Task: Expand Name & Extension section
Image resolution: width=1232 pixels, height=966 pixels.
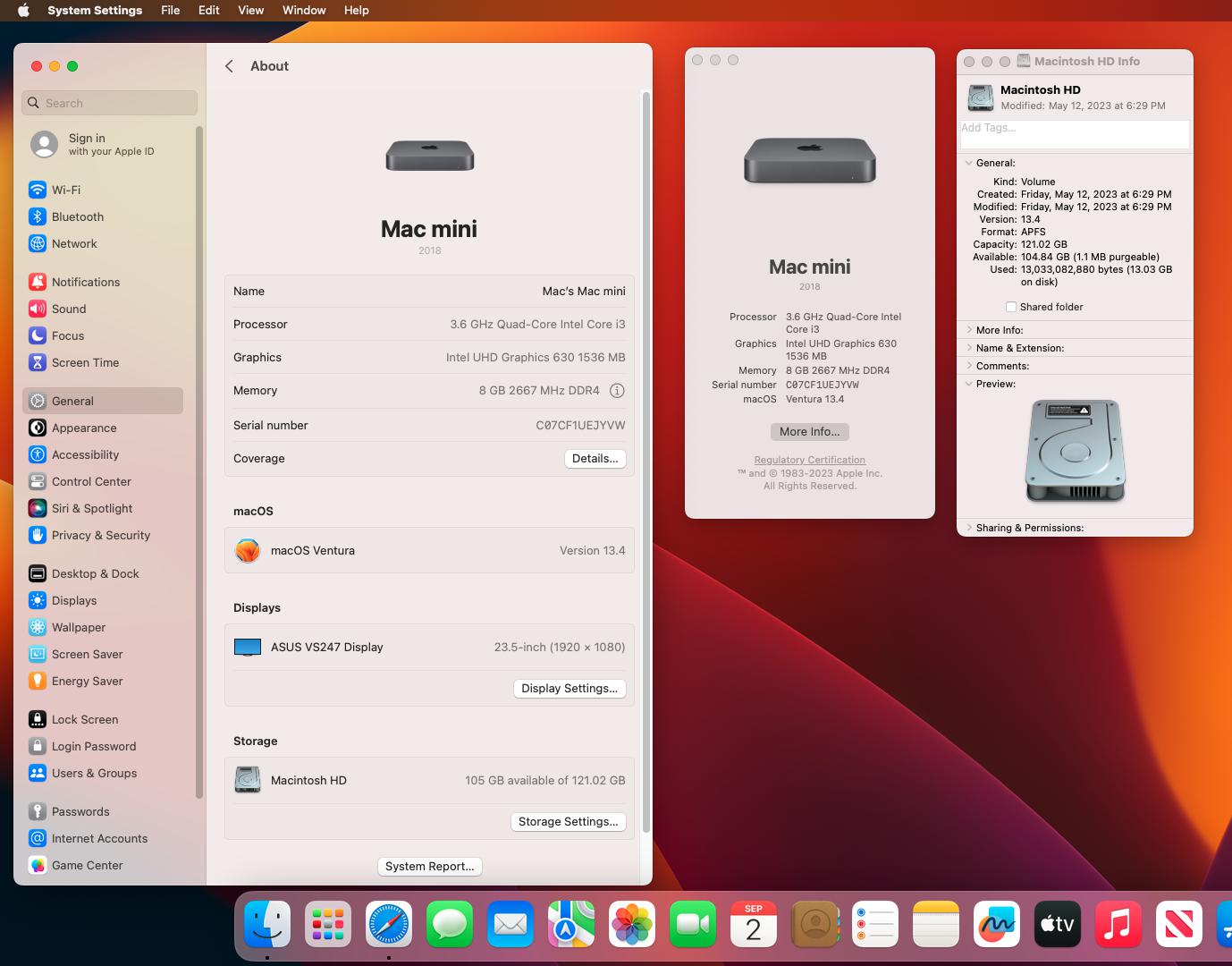Action: tap(969, 348)
